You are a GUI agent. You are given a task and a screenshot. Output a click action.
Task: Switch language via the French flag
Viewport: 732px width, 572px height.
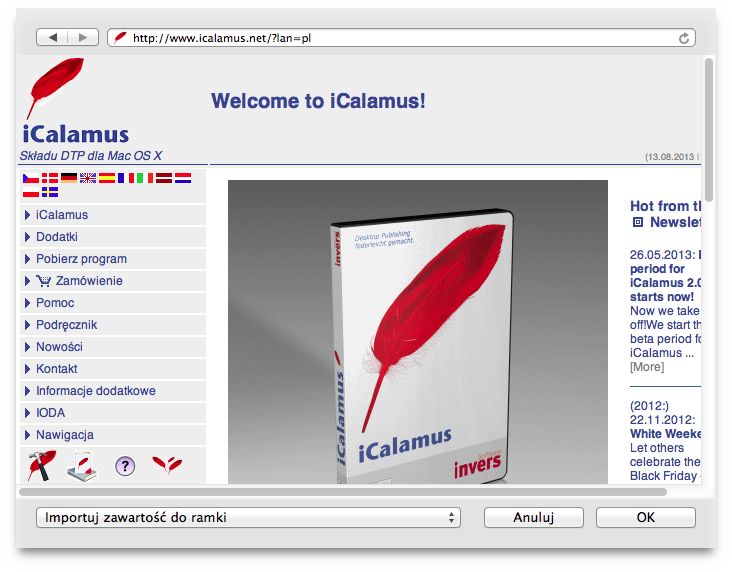126,178
